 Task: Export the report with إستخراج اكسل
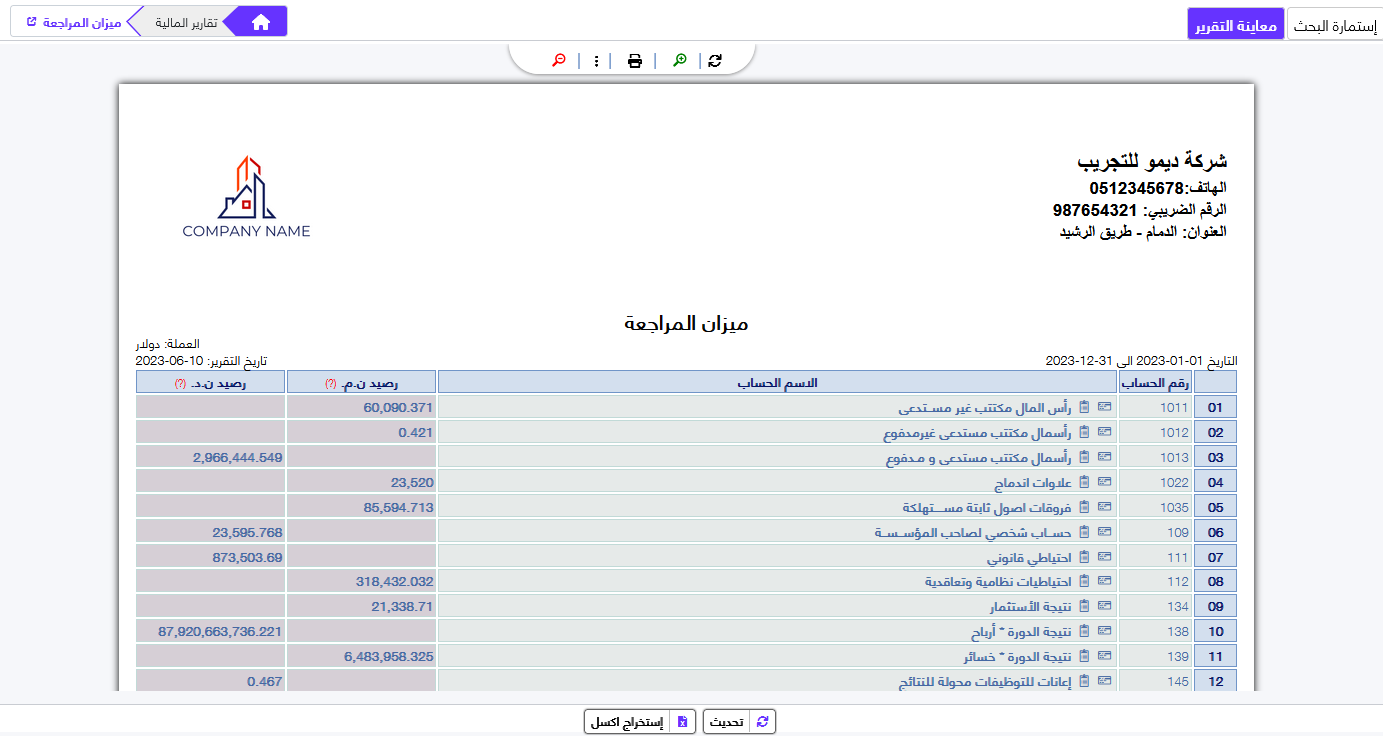(x=639, y=720)
